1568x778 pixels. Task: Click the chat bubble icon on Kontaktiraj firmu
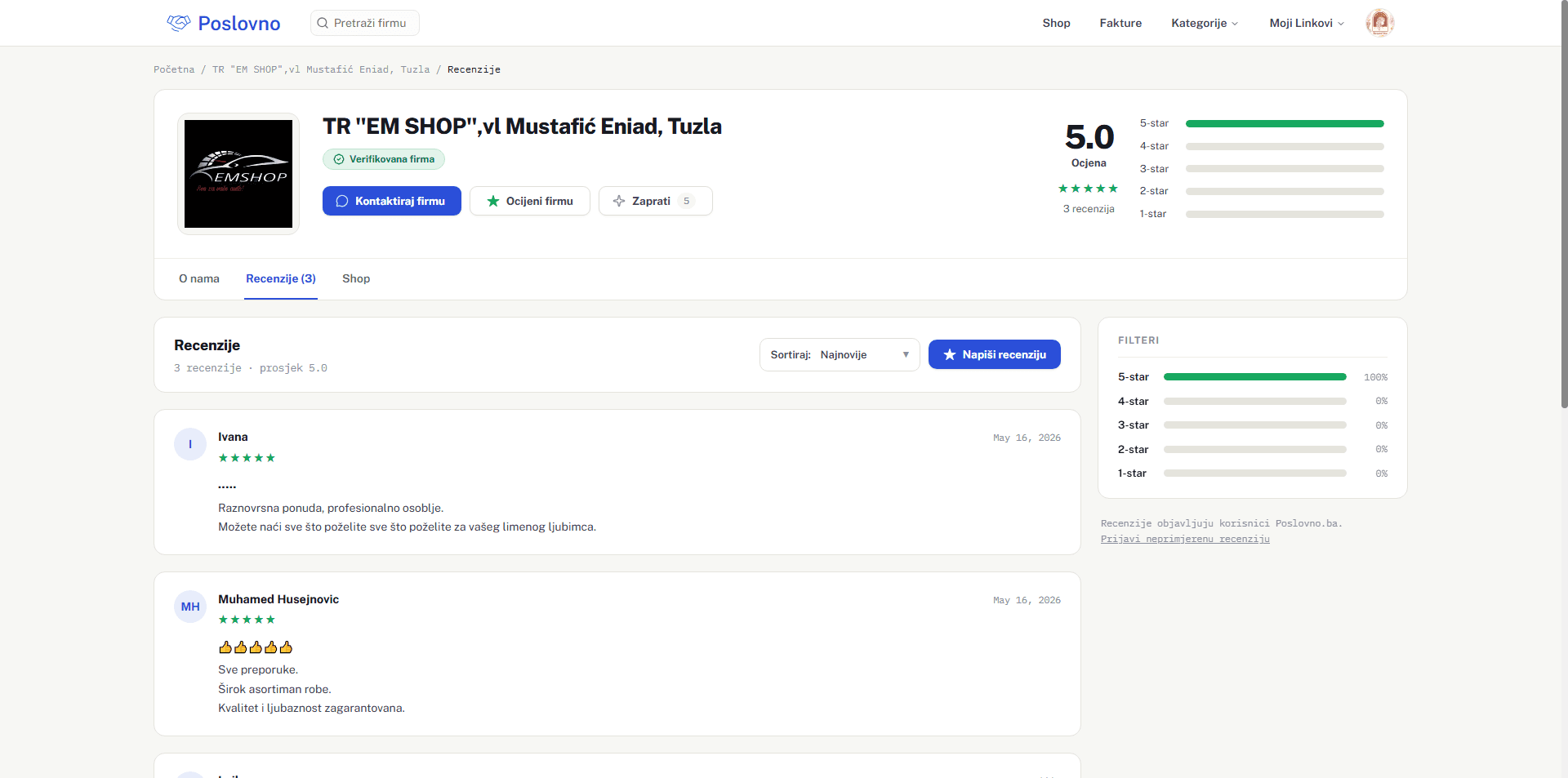(342, 201)
